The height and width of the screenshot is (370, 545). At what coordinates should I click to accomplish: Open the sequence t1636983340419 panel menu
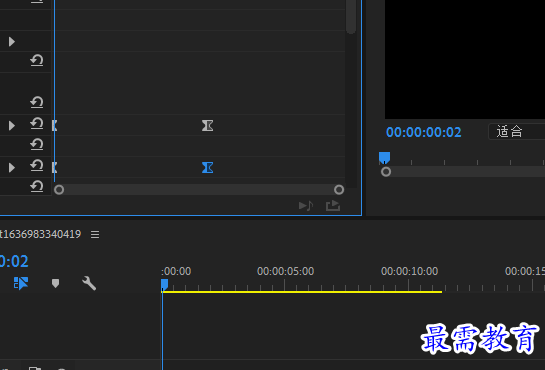coord(95,235)
